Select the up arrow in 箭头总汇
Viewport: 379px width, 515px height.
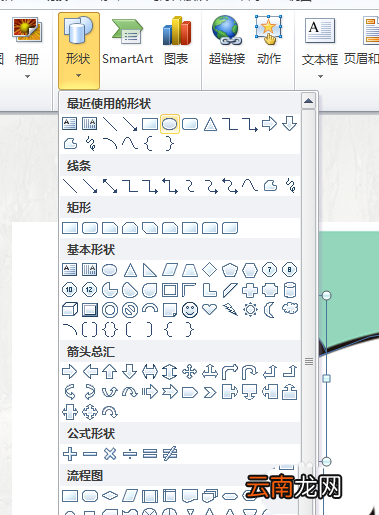pyautogui.click(x=110, y=372)
